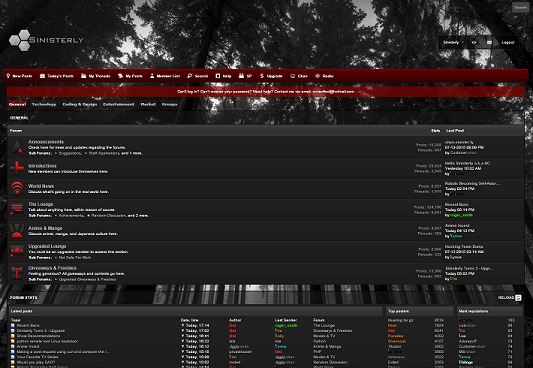The width and height of the screenshot is (533, 368).
Task: Switch to the Groups tab
Action: 169,104
